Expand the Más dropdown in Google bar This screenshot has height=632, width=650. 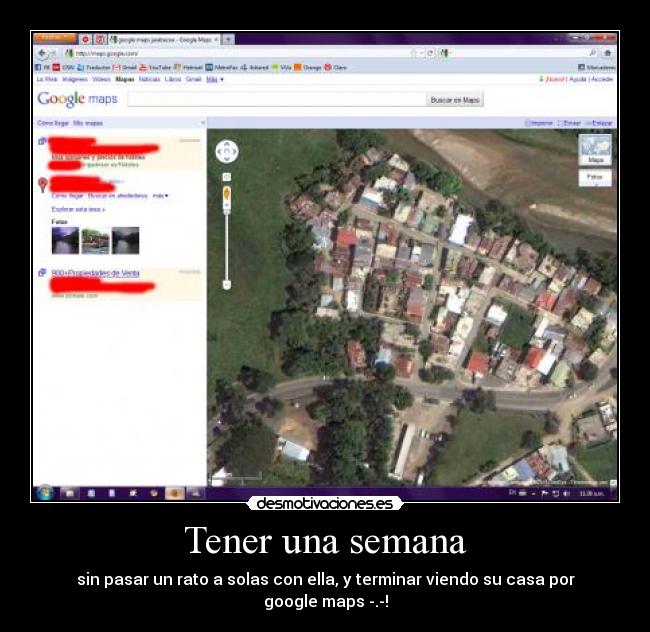click(x=215, y=79)
